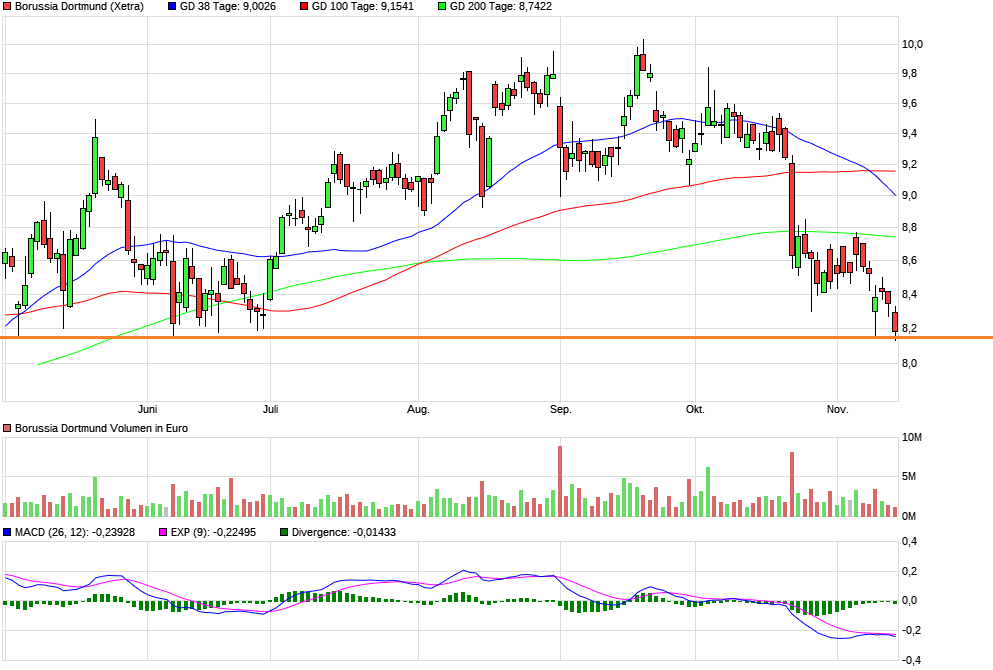Click the green GD 200 Tage legend square

pyautogui.click(x=443, y=6)
